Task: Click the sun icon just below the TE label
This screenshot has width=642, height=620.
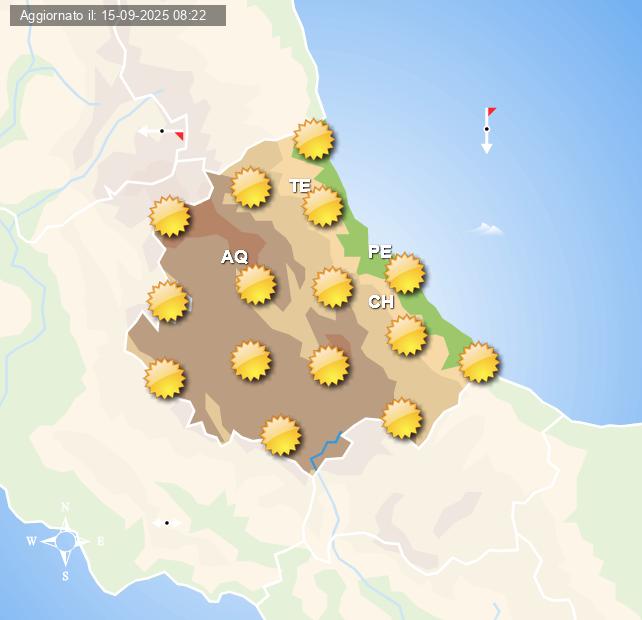Action: [322, 206]
